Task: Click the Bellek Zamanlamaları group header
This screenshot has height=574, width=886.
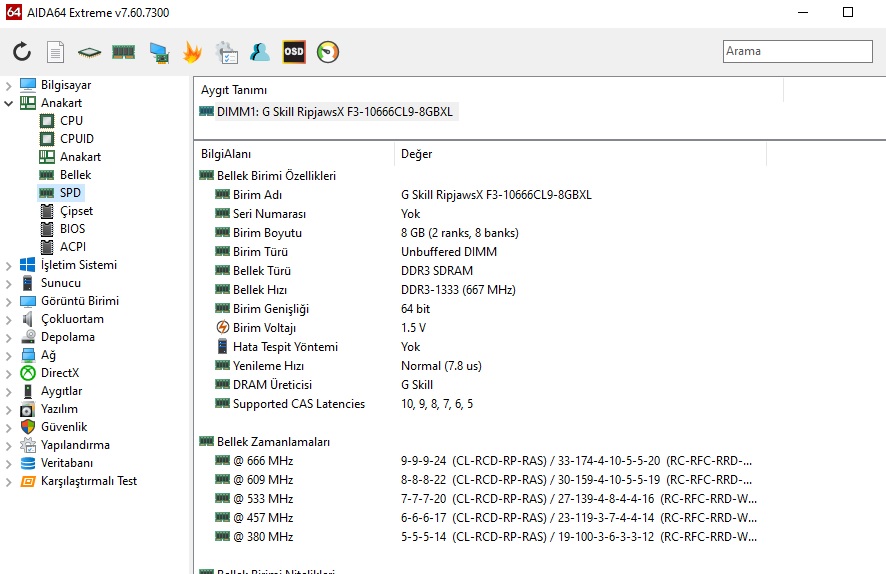Action: pos(264,442)
